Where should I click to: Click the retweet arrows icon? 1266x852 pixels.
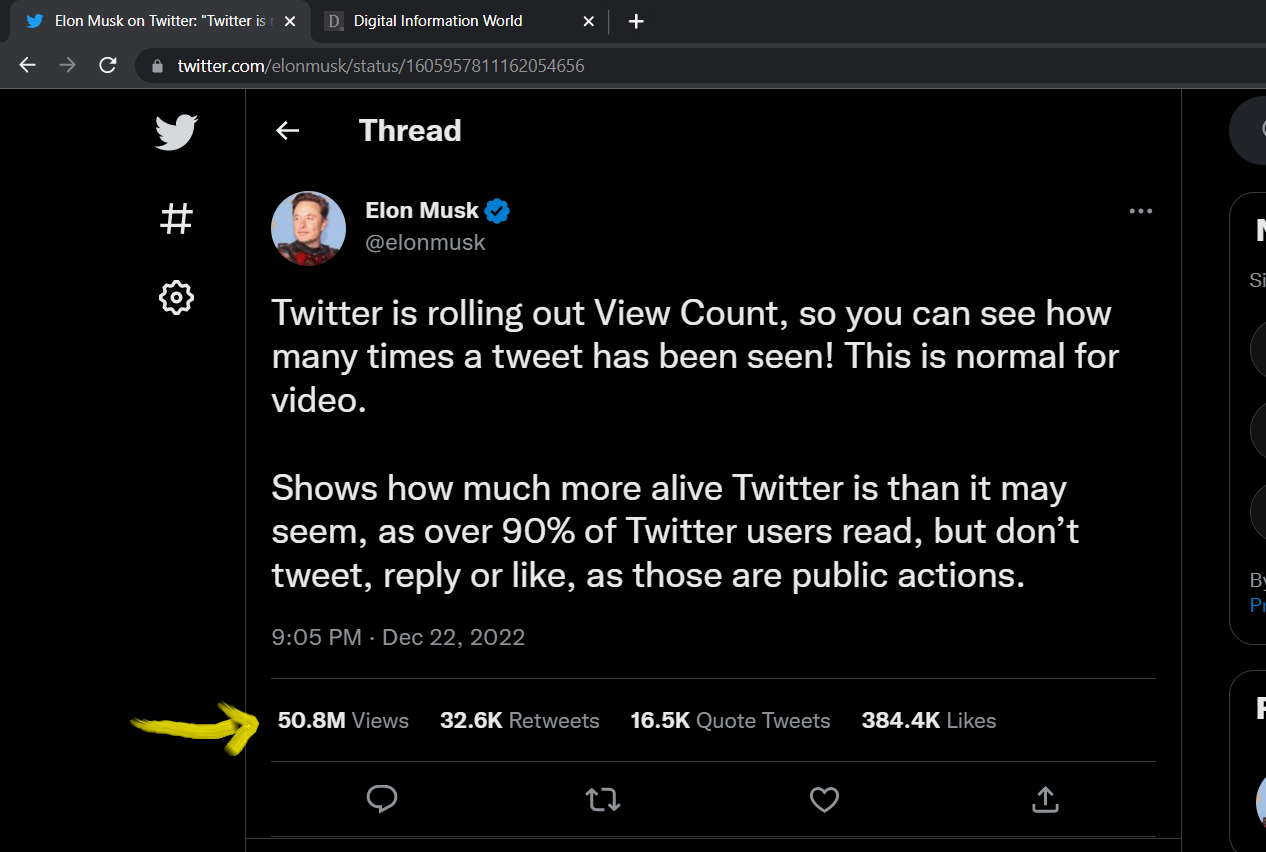[603, 799]
